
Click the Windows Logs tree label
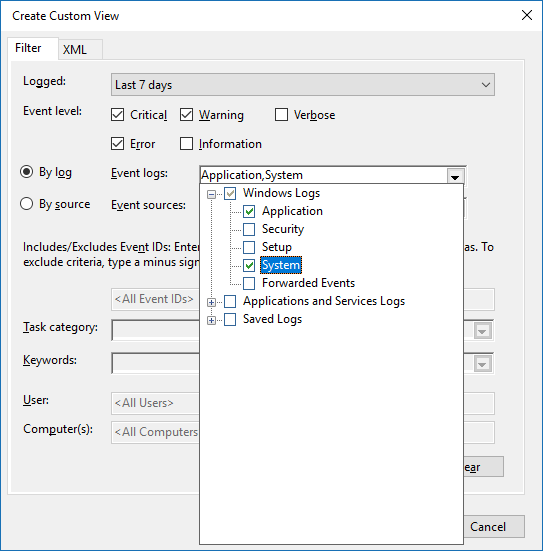281,193
